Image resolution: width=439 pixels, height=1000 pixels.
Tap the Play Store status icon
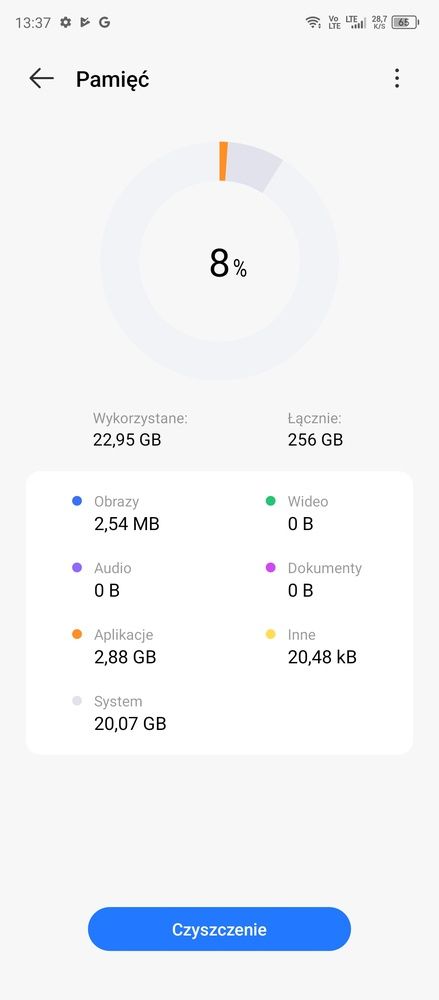(85, 22)
